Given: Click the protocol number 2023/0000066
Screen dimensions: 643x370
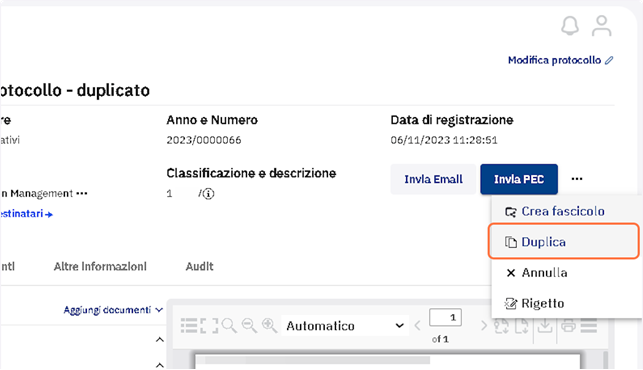Looking at the screenshot, I should 204,140.
